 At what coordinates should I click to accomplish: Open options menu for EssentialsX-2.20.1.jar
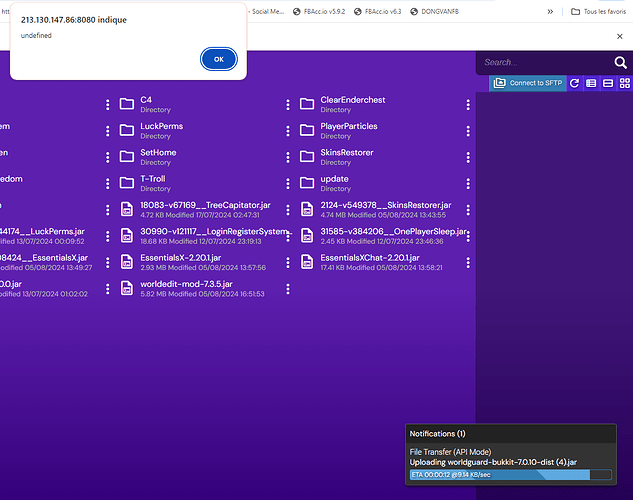tap(288, 262)
